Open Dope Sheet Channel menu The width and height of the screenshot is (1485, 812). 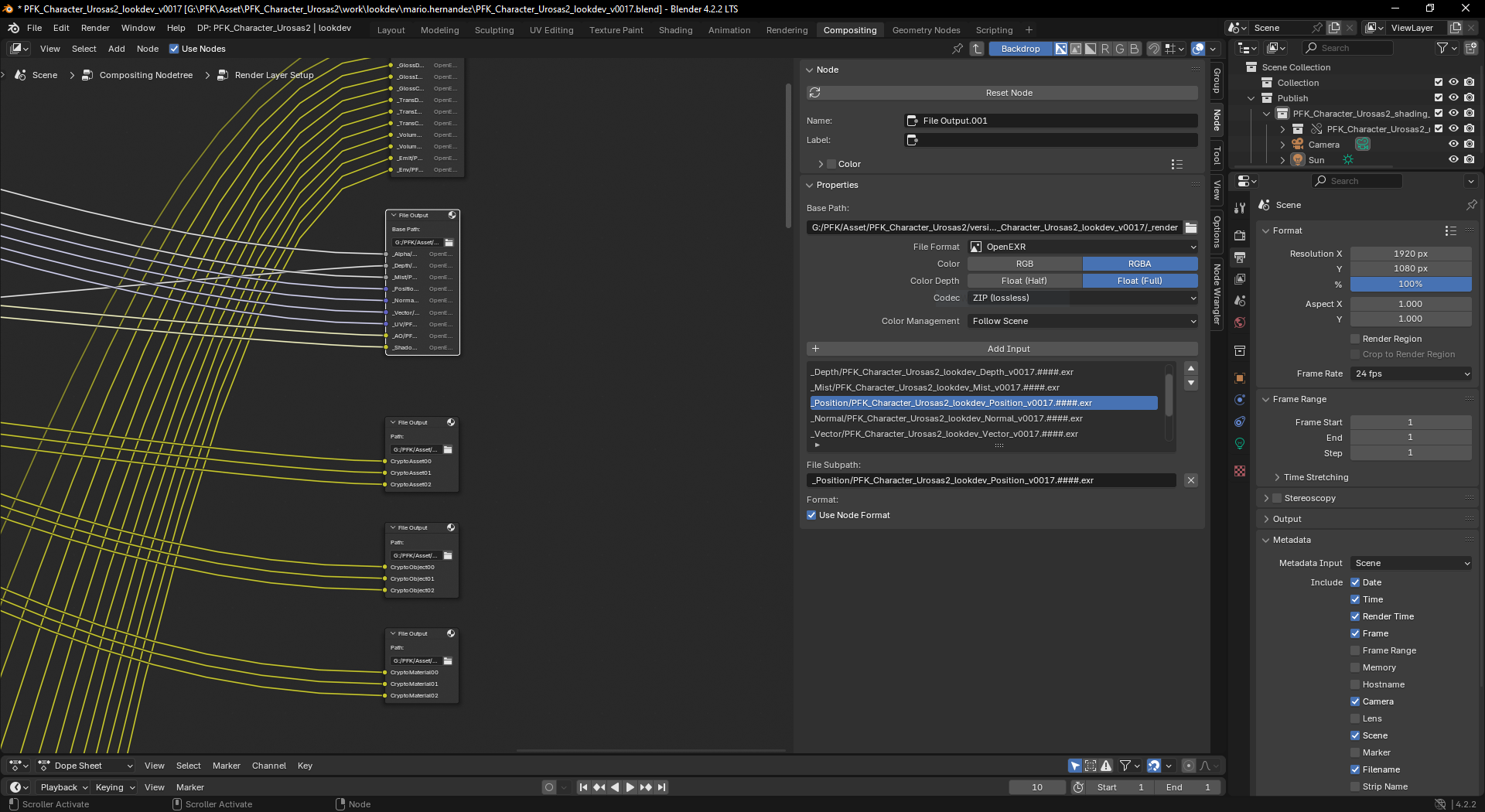coord(268,766)
